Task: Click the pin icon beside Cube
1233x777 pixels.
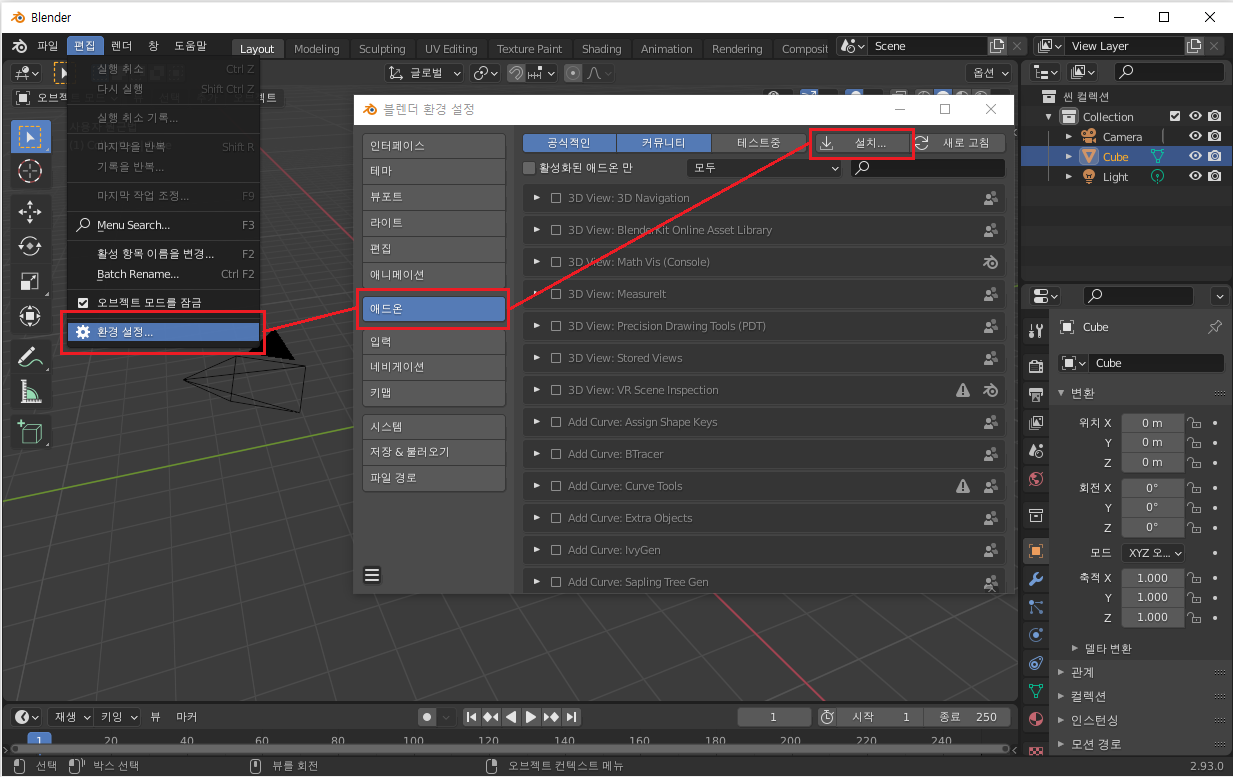Action: (x=1215, y=327)
